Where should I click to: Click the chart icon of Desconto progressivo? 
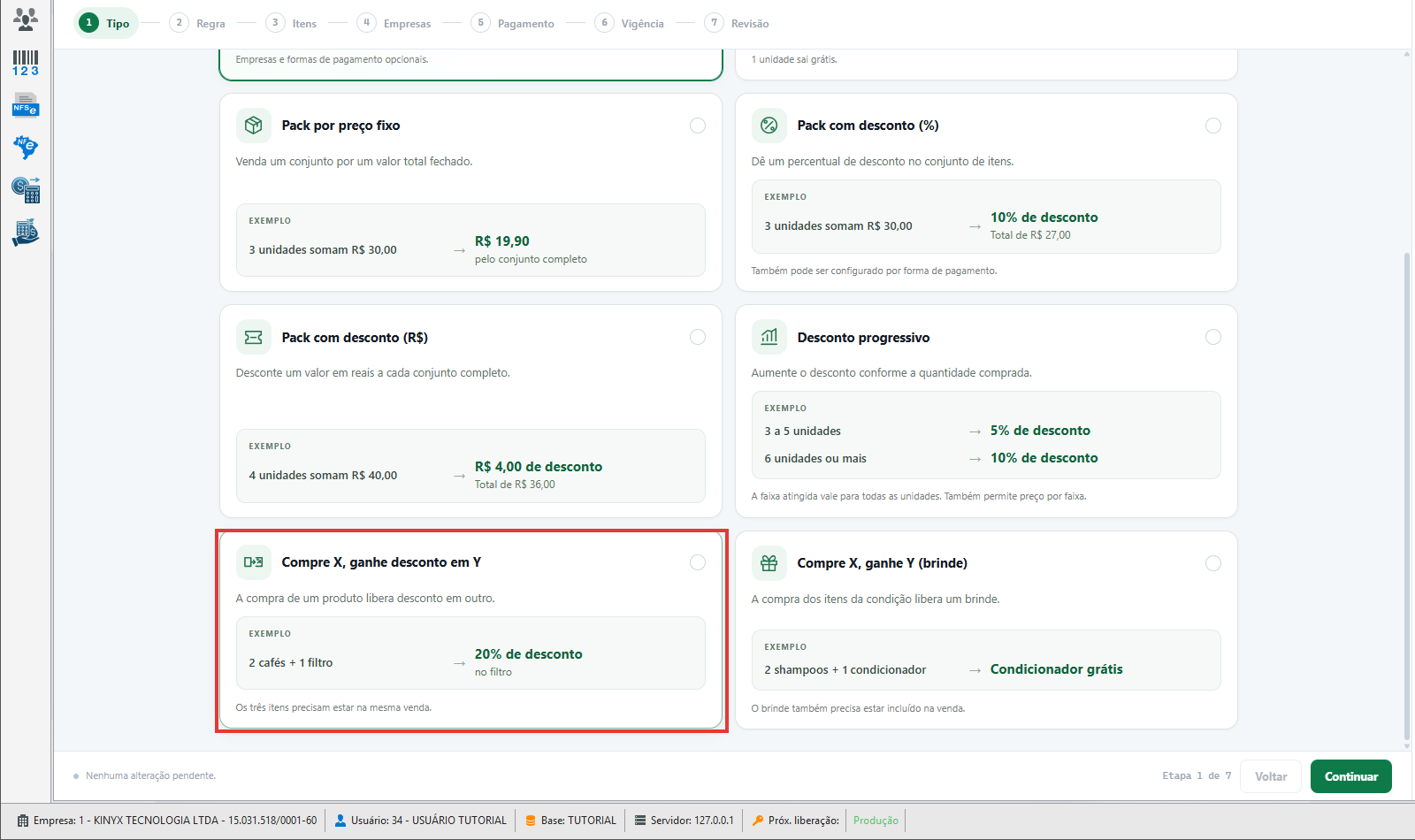coord(769,338)
